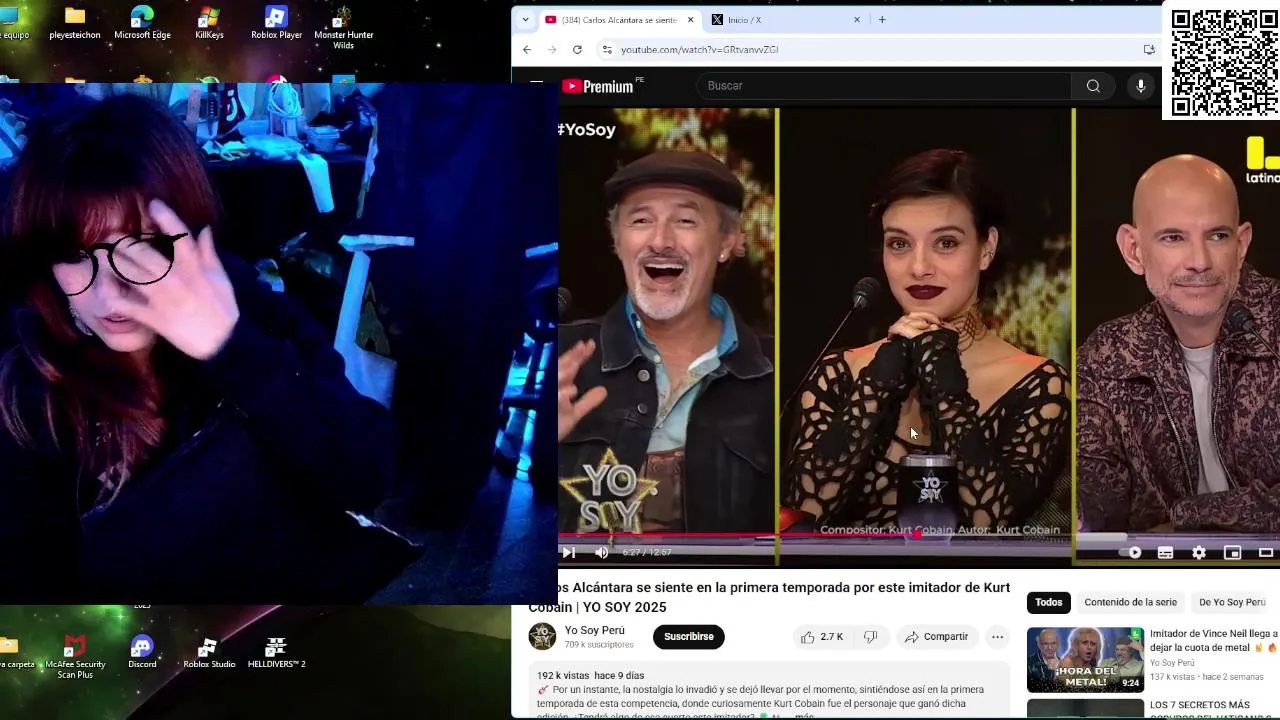The image size is (1280, 720).
Task: Expand the browser tab search dropdown
Action: (526, 20)
